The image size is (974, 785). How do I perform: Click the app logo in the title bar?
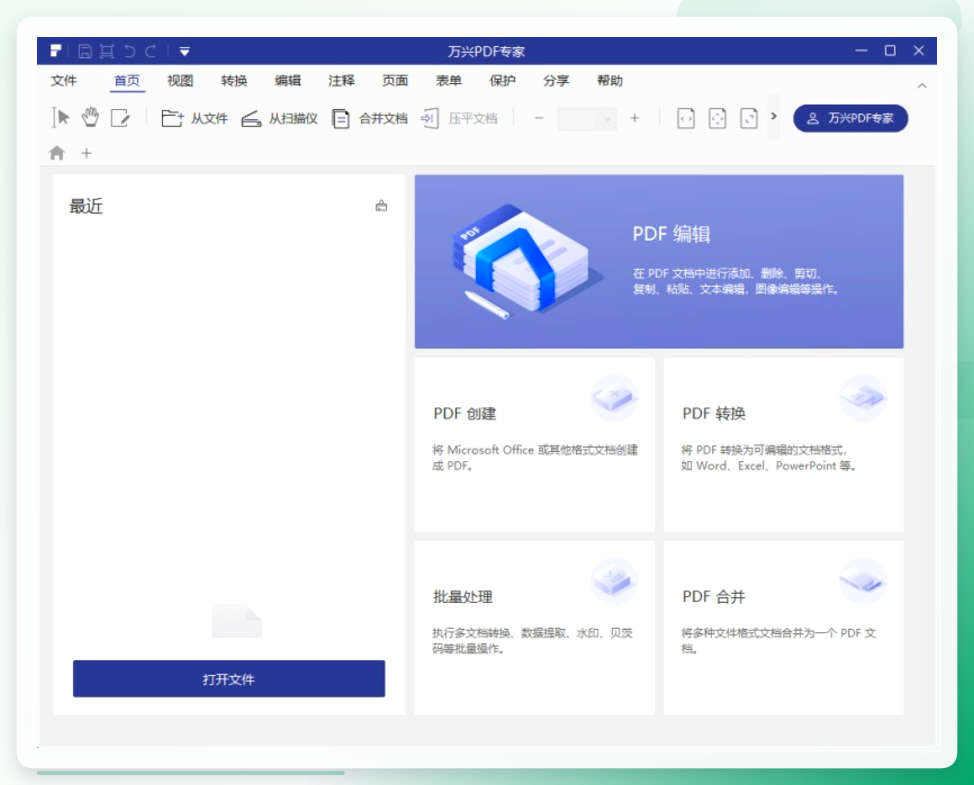click(56, 51)
